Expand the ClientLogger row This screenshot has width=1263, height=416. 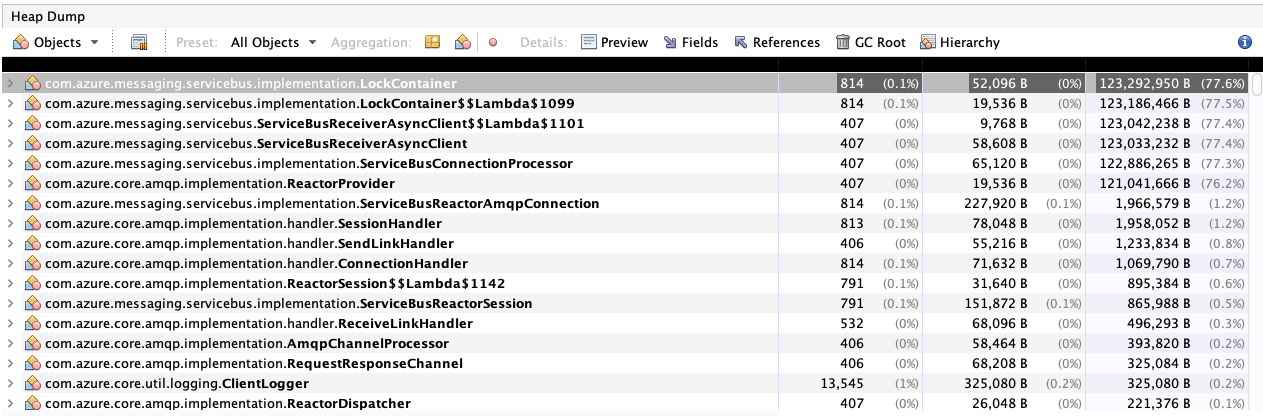click(11, 384)
